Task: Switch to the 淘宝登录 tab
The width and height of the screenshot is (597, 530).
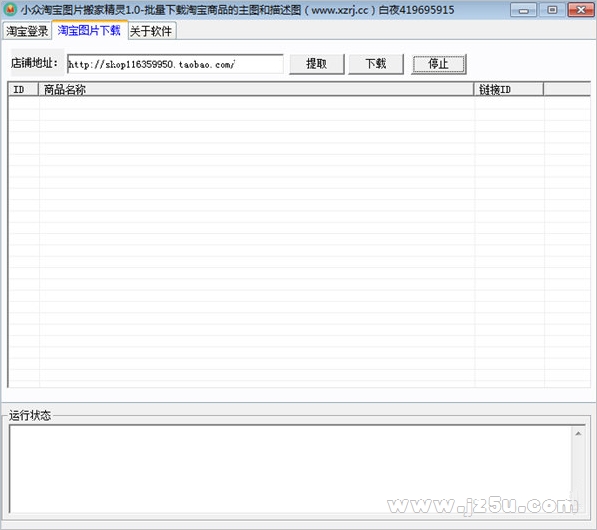Action: click(x=27, y=31)
